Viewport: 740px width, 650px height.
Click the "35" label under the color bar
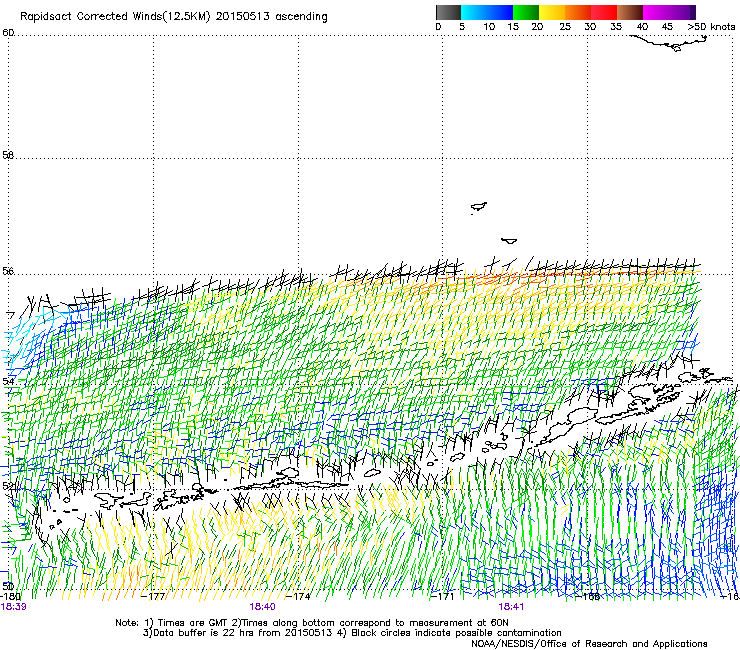tap(616, 27)
